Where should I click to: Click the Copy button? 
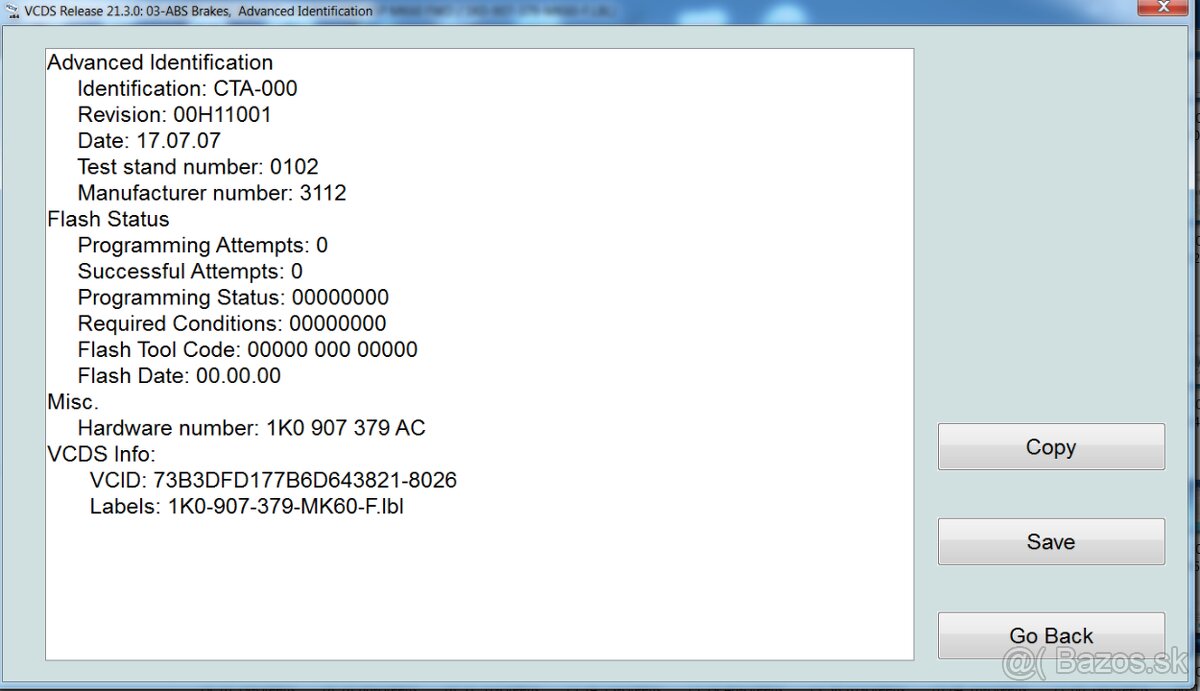pos(1051,447)
